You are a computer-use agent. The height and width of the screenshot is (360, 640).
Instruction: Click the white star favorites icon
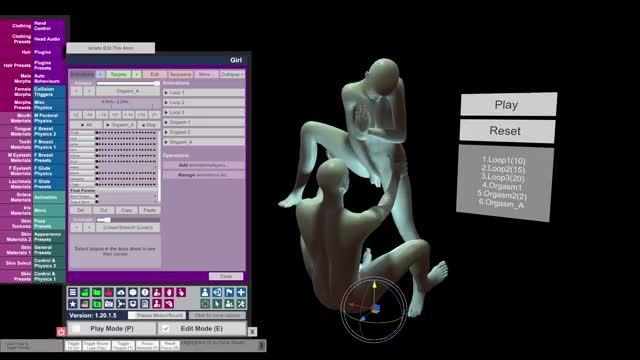(73, 304)
